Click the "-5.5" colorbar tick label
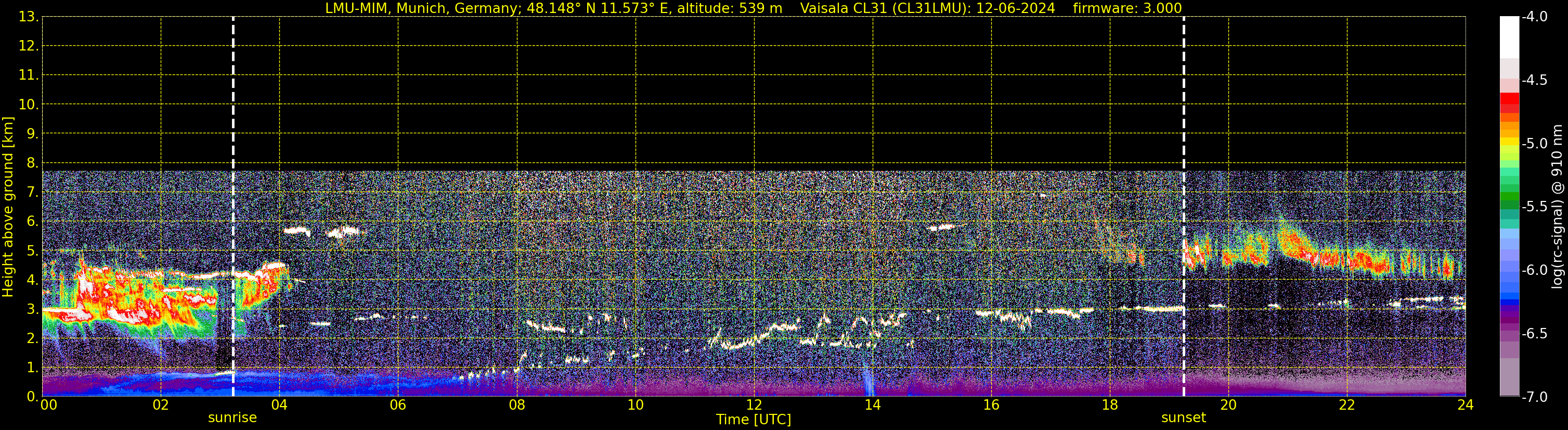The image size is (1568, 430). click(x=1535, y=207)
